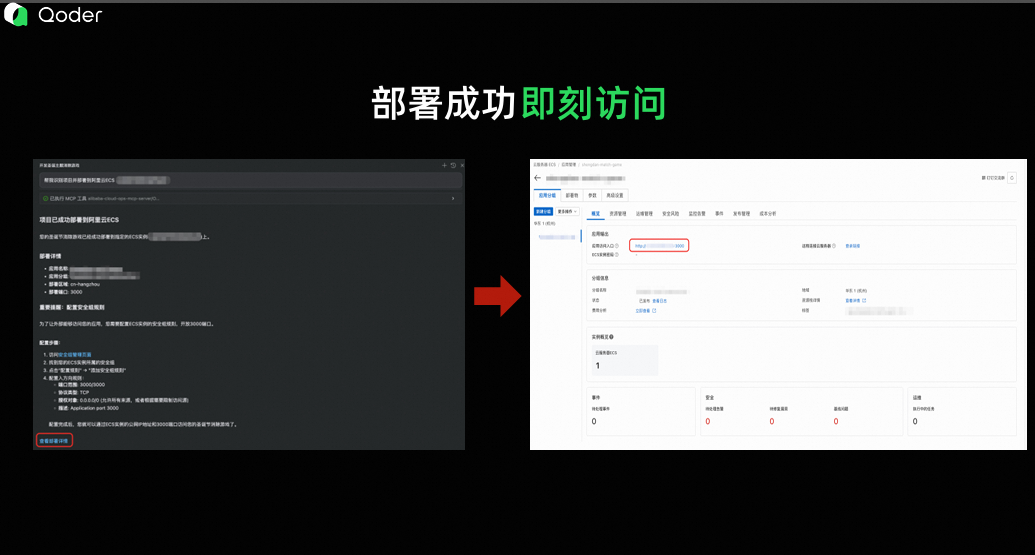Click the order/subscription label near refresh

993,178
